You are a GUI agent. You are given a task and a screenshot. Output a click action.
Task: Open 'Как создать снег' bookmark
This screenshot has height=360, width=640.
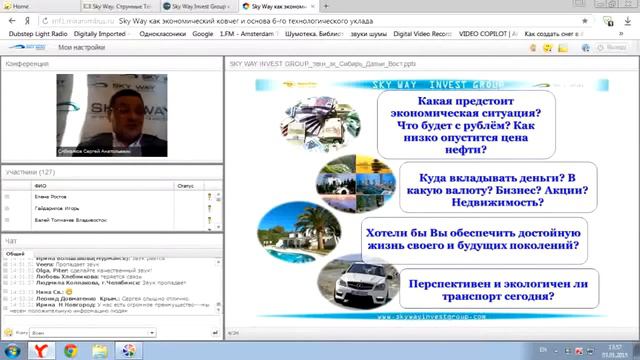coord(553,34)
